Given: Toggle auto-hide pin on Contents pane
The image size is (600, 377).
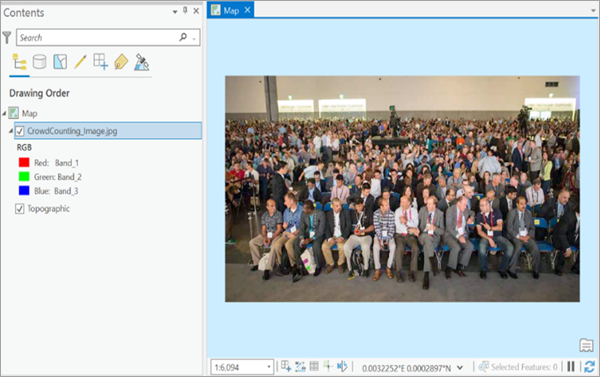Looking at the screenshot, I should (x=185, y=11).
